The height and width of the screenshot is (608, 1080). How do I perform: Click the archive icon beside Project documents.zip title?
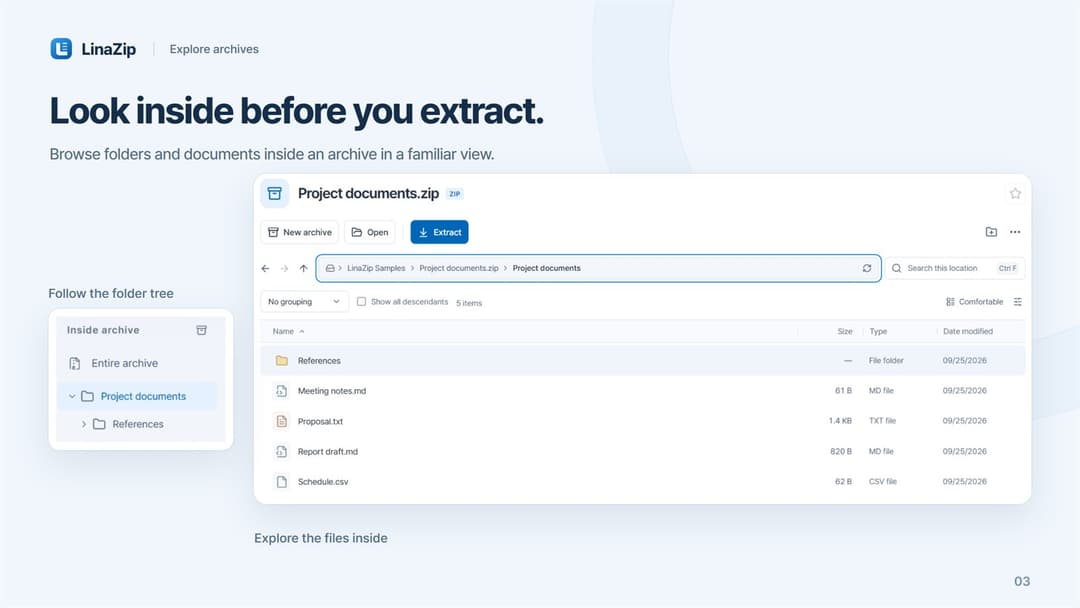pos(275,193)
